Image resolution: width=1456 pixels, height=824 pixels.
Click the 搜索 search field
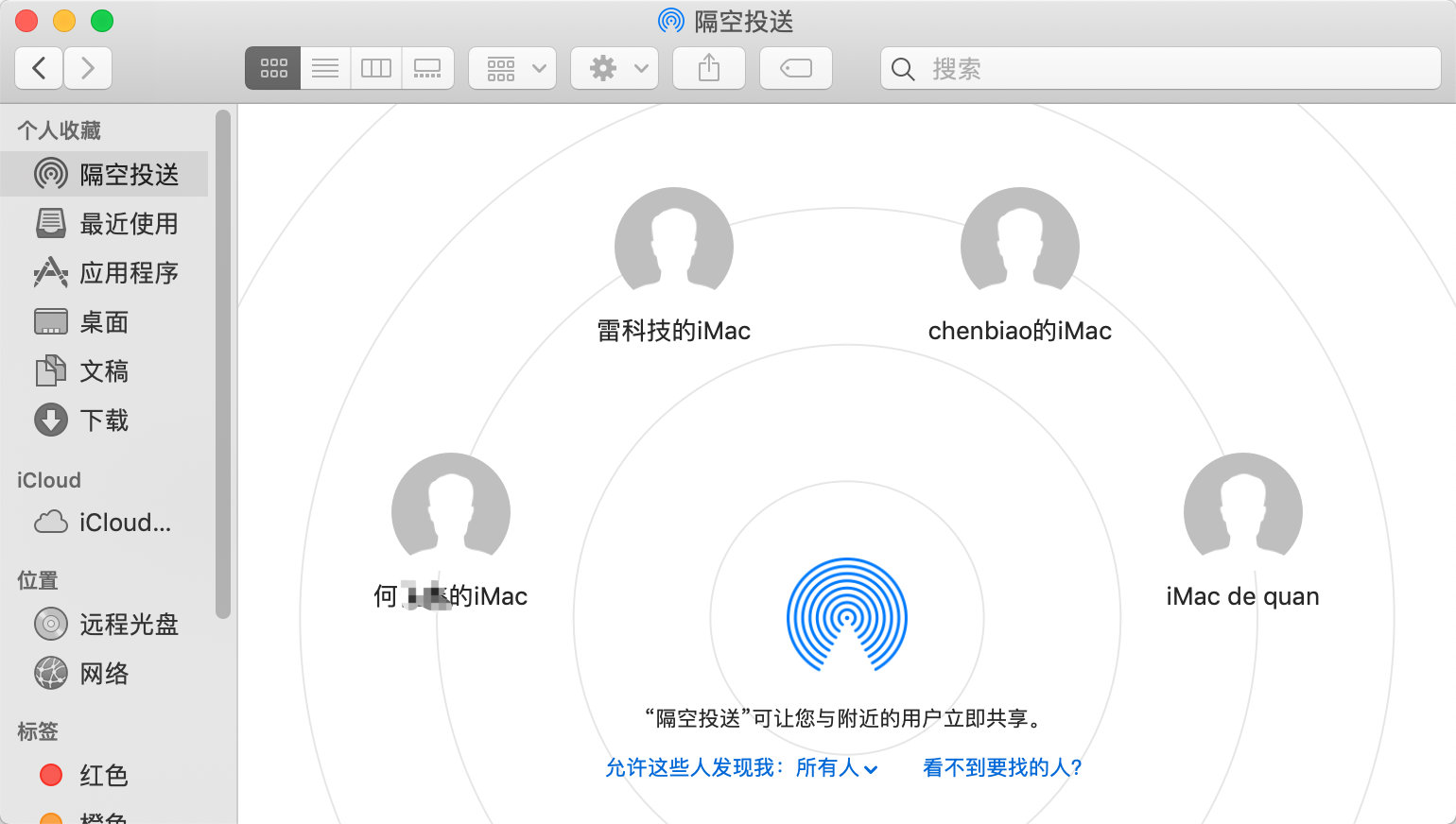point(1161,68)
